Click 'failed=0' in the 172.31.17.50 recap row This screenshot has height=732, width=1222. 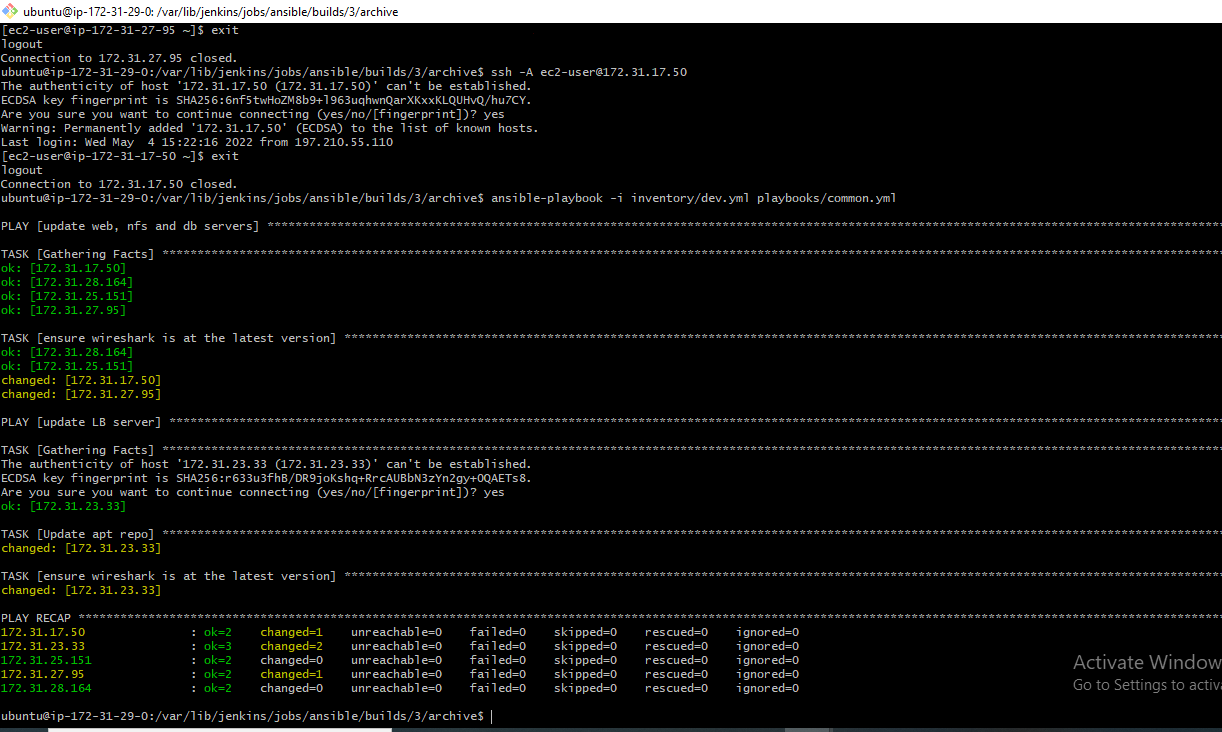[x=498, y=632]
